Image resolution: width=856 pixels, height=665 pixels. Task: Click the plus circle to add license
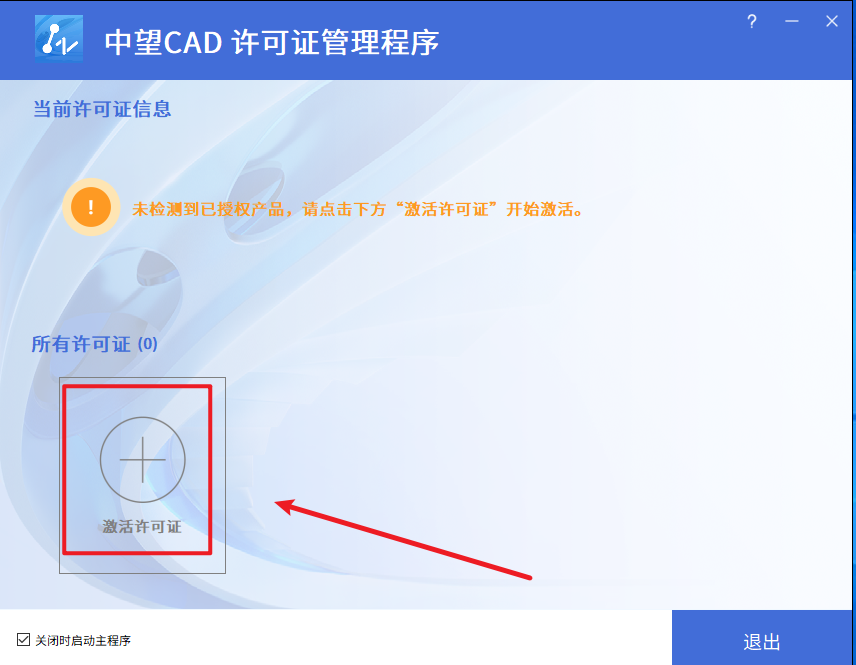[142, 460]
